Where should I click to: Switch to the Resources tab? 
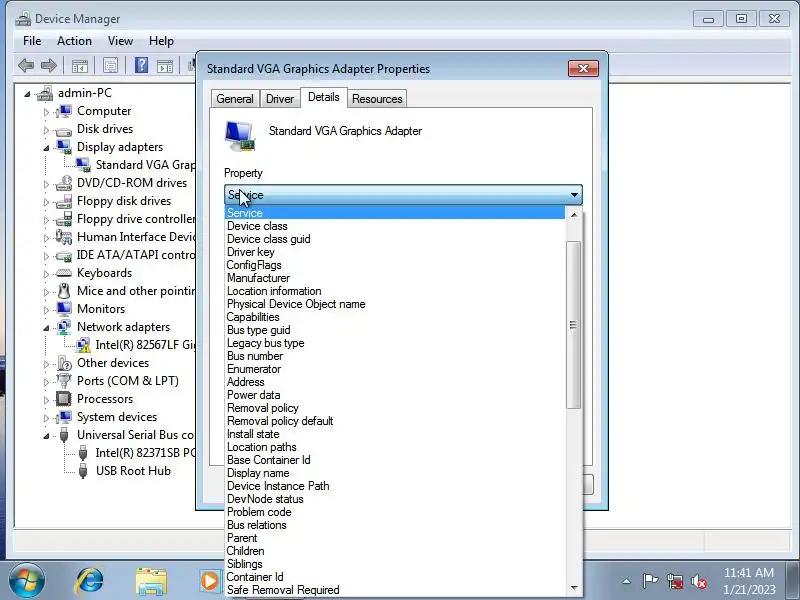(x=377, y=98)
